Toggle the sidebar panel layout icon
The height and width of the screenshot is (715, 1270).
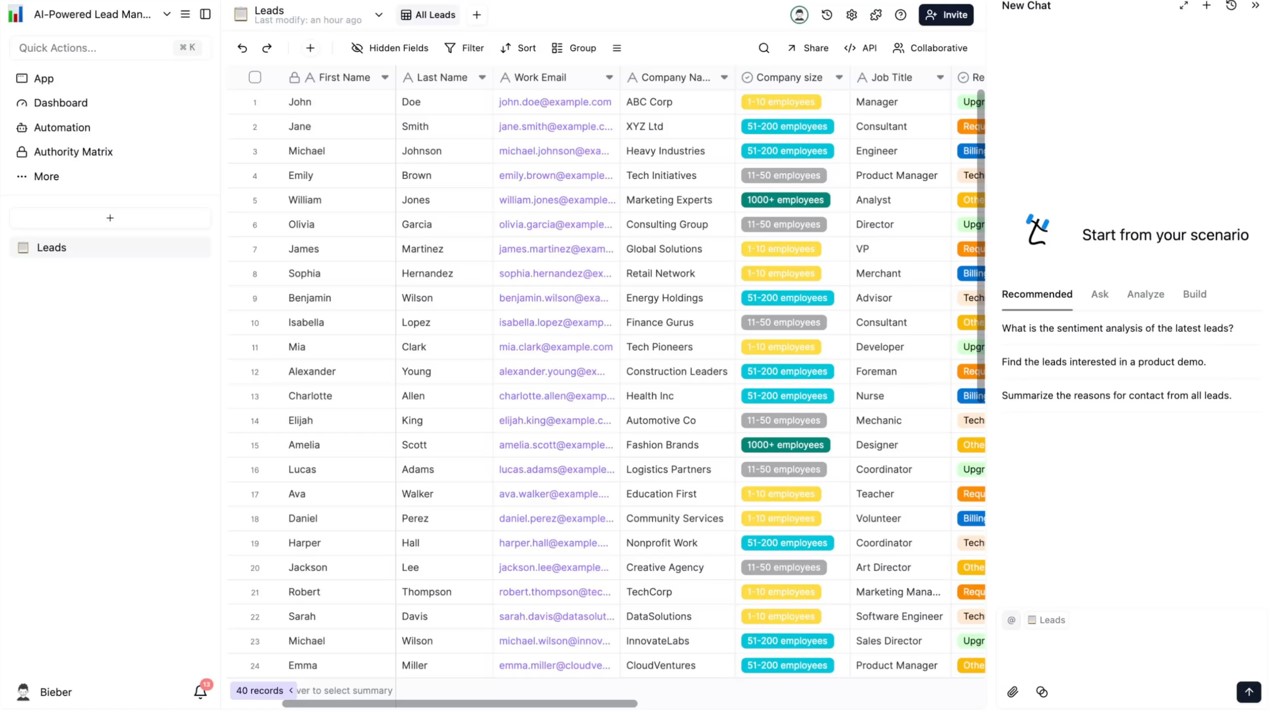point(205,15)
